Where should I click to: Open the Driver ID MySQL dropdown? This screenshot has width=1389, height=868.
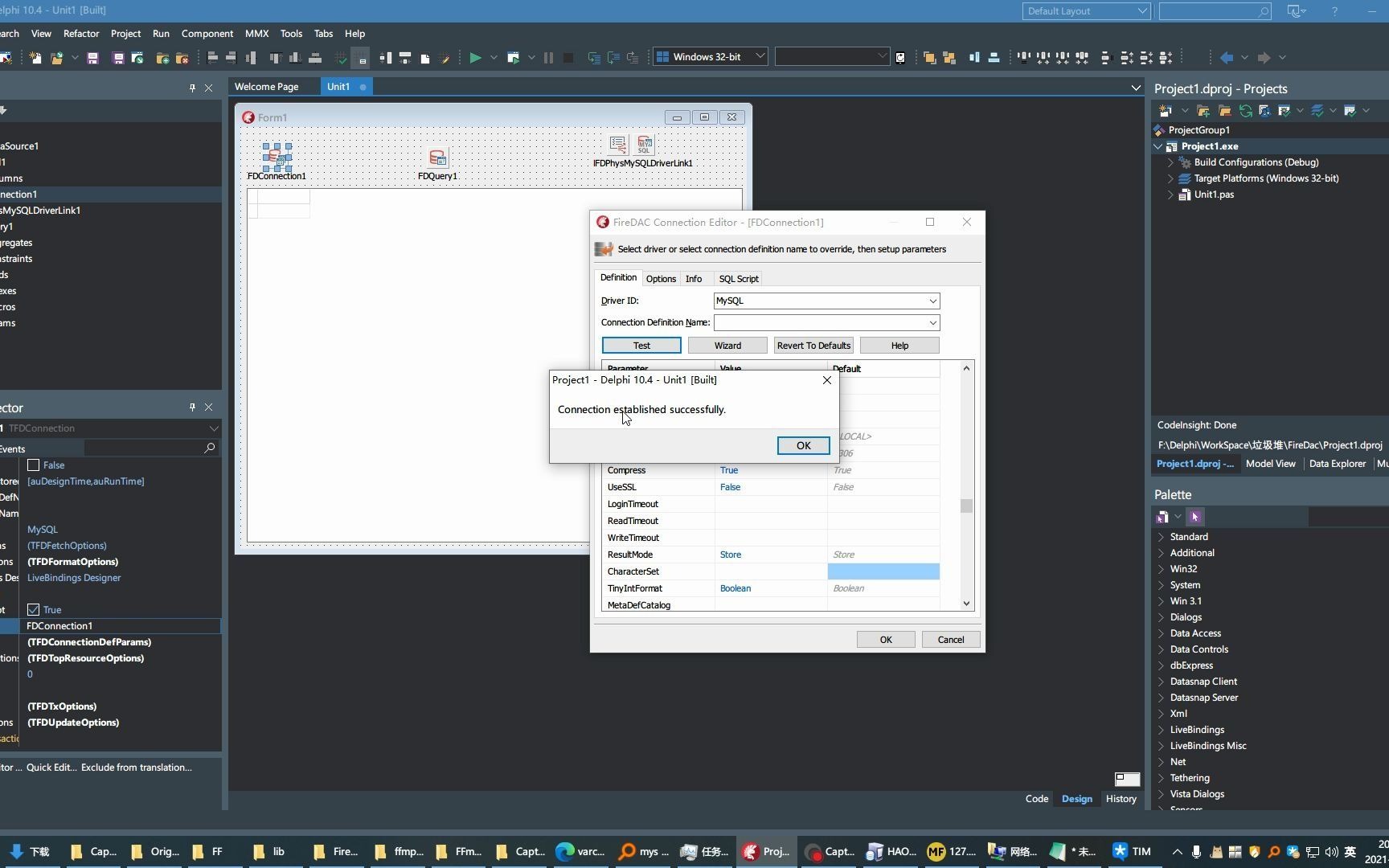click(x=932, y=301)
